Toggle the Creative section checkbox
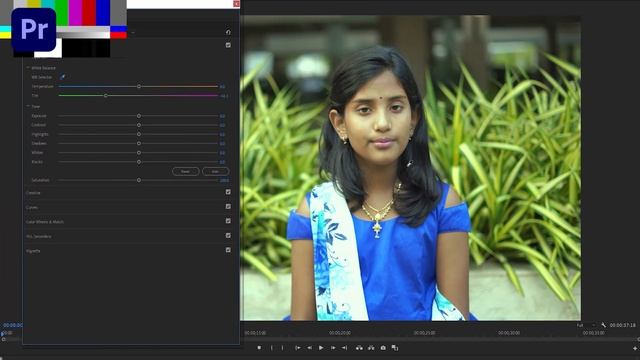 click(228, 192)
